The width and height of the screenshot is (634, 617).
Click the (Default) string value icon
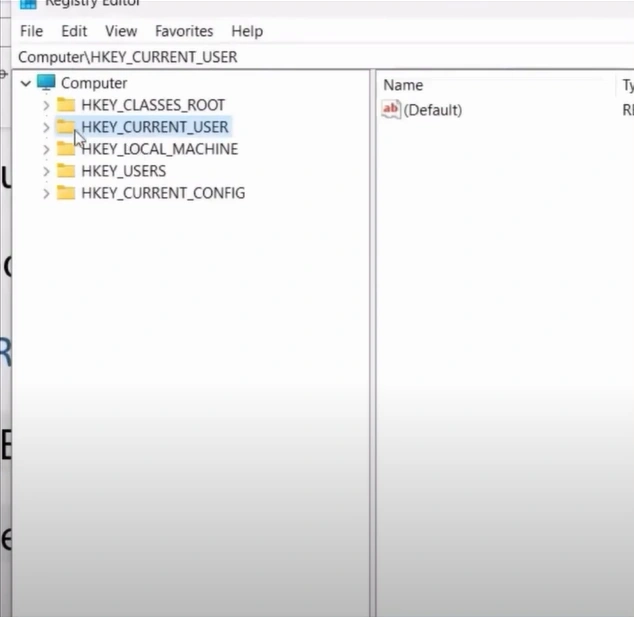click(x=391, y=109)
